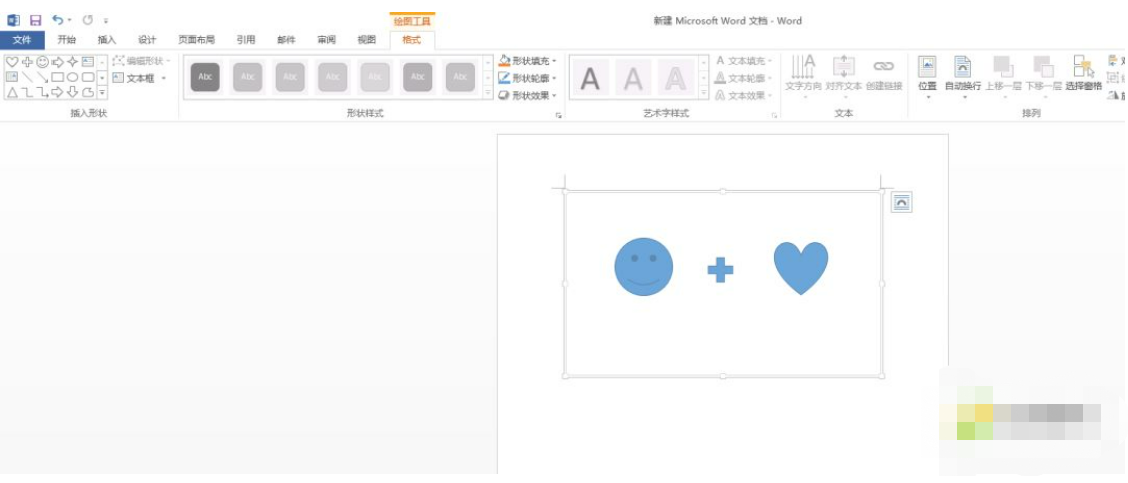This screenshot has height=483, width=1128.
Task: Click the Save icon in quick access
Action: 35,20
